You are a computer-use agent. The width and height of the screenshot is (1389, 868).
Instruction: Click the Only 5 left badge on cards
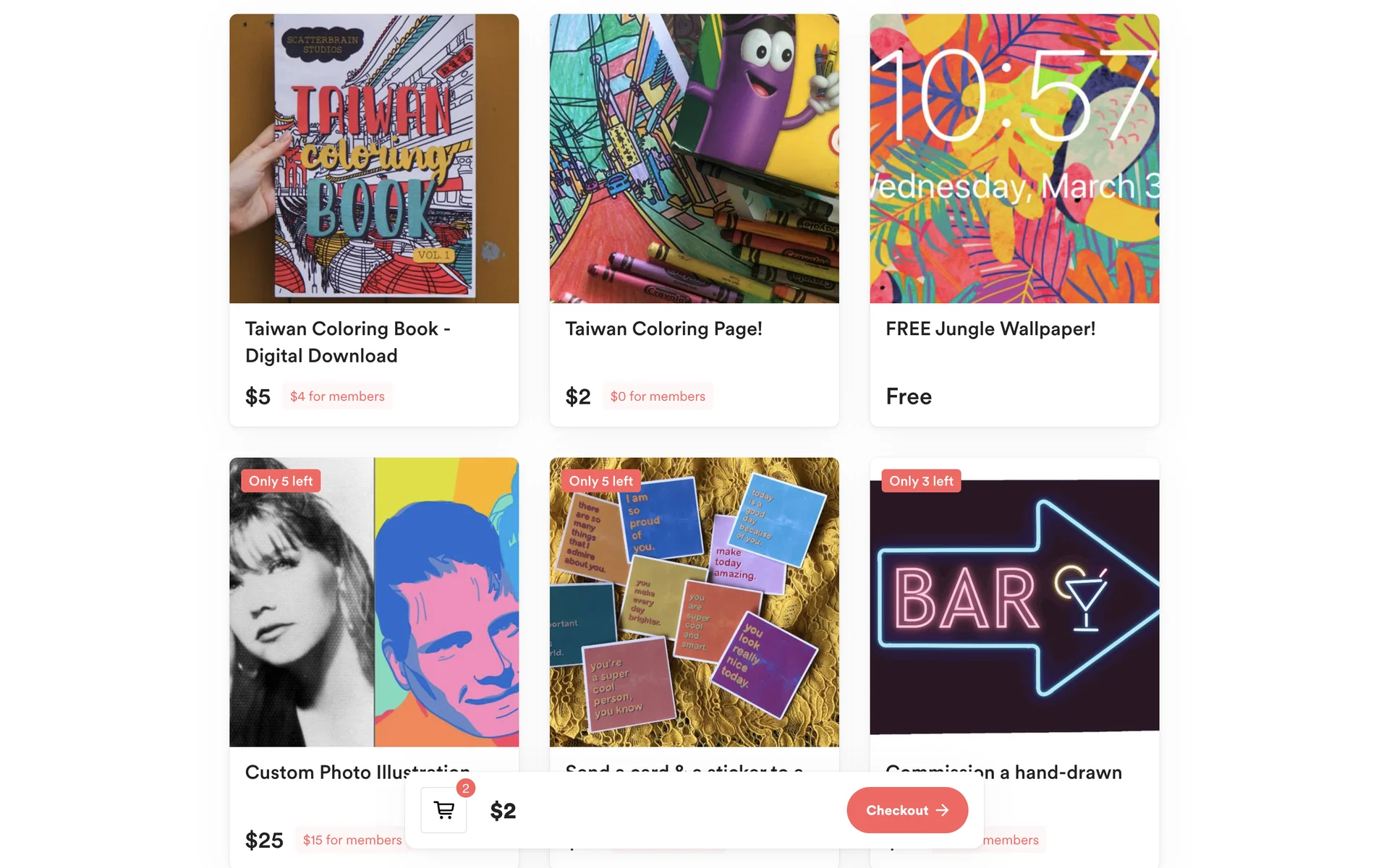(600, 481)
